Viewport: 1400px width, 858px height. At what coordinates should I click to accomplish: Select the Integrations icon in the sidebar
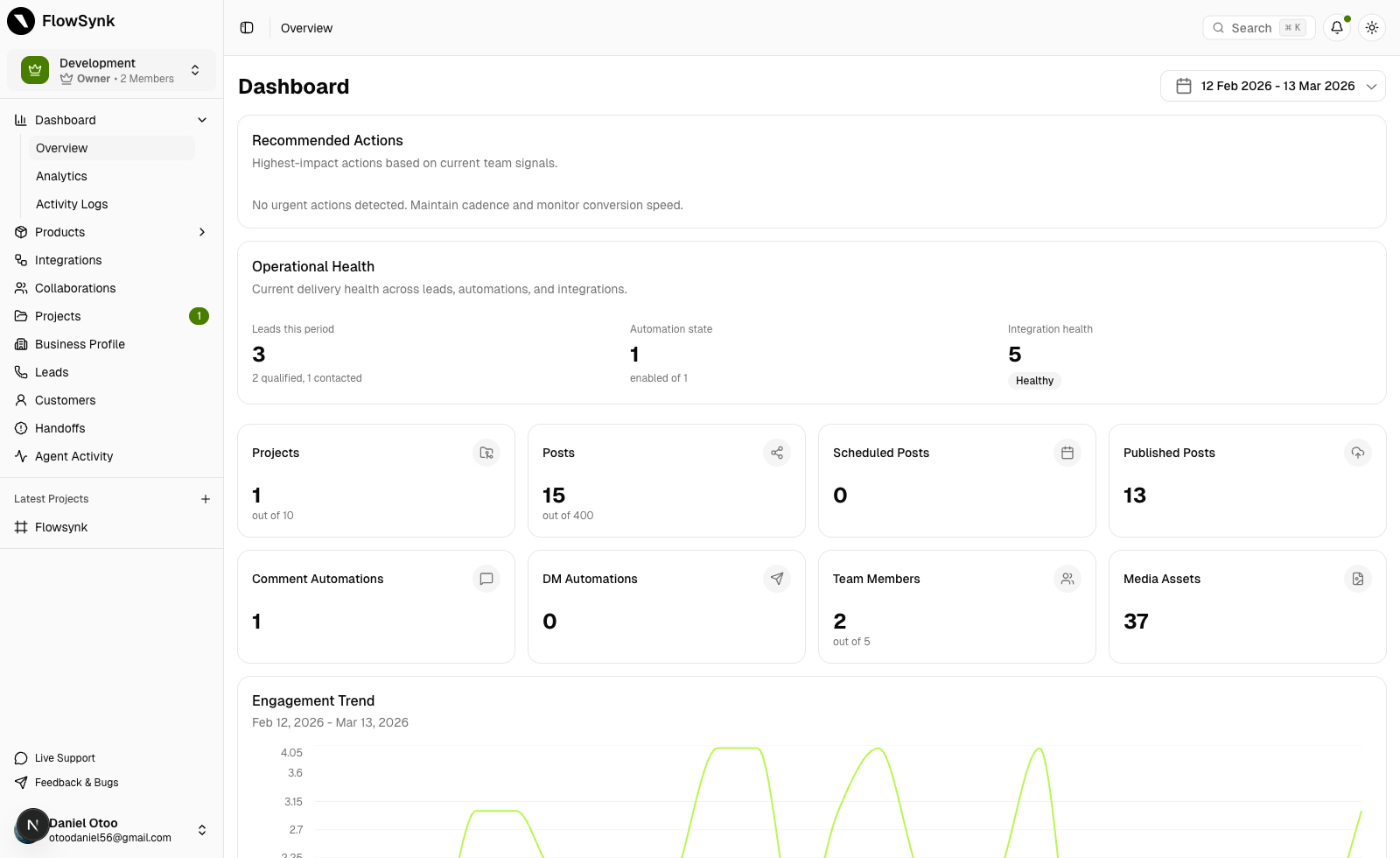(x=20, y=260)
